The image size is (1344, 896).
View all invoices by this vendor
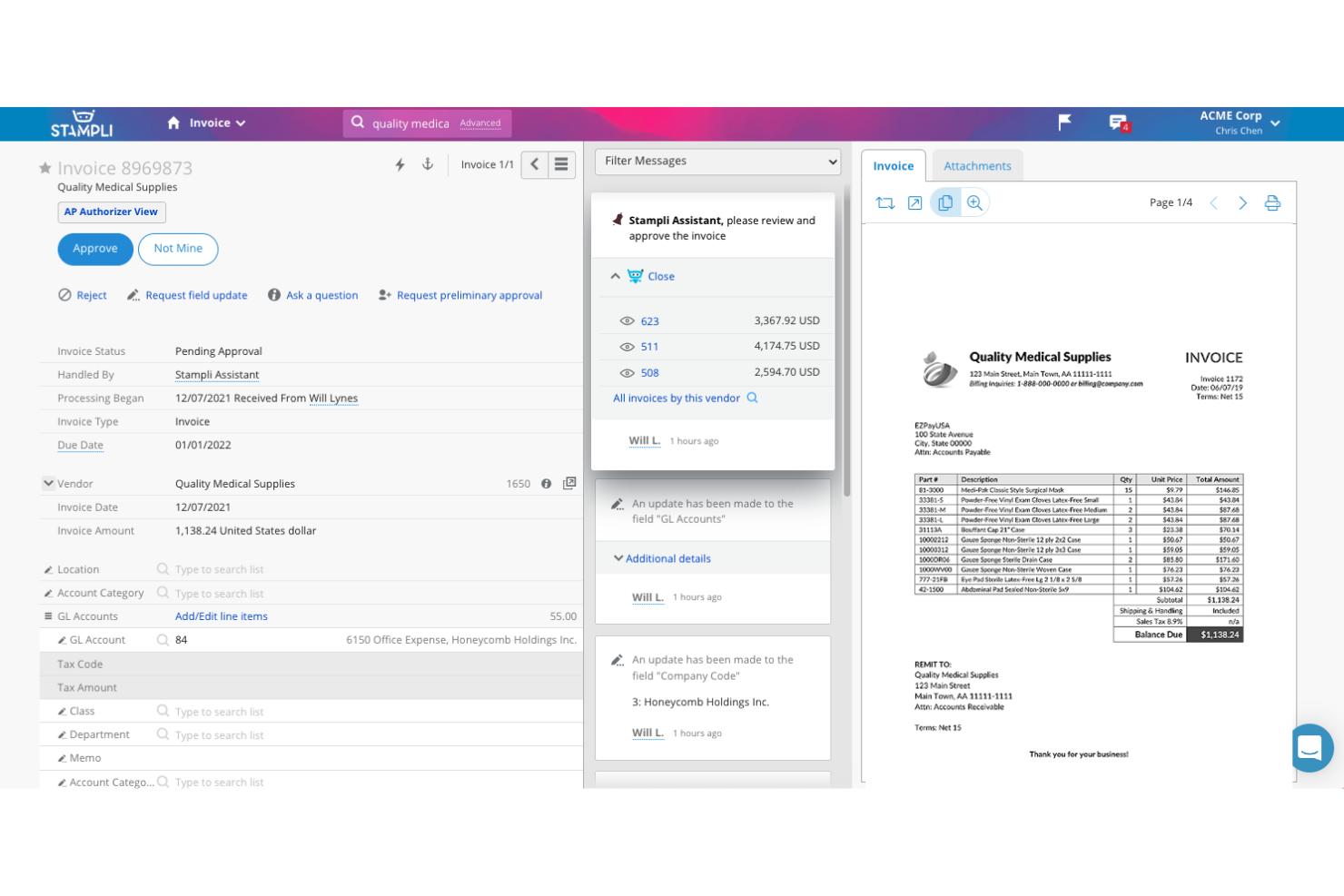685,399
